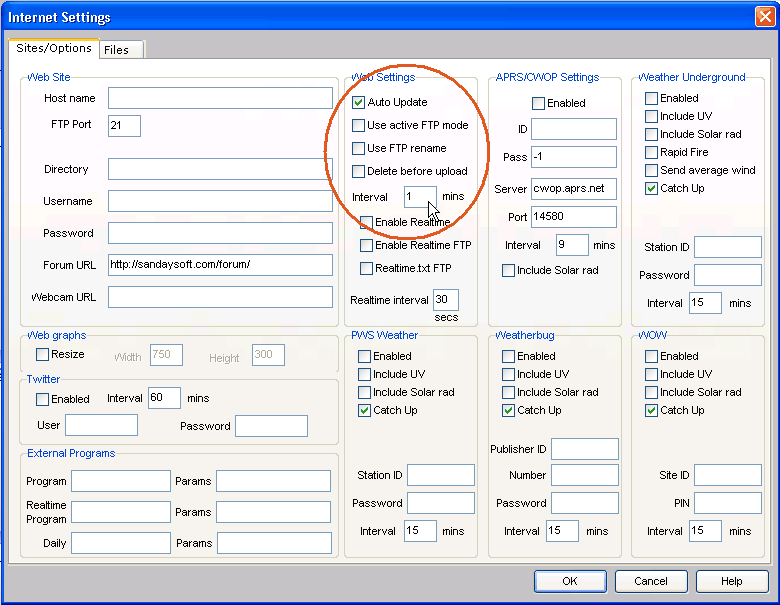Enable APRS/CWOP Settings Enabled checkbox
The width and height of the screenshot is (780, 605).
click(x=538, y=103)
